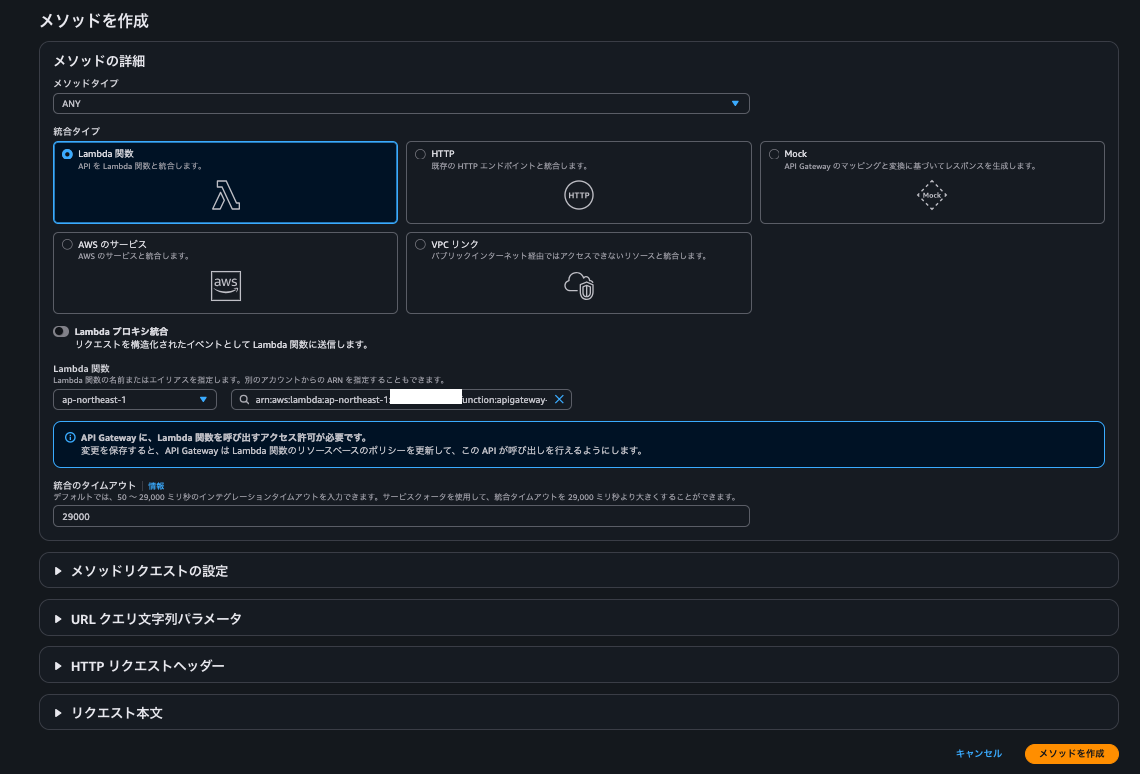
Task: Click the HTTP circle icon
Action: [579, 195]
